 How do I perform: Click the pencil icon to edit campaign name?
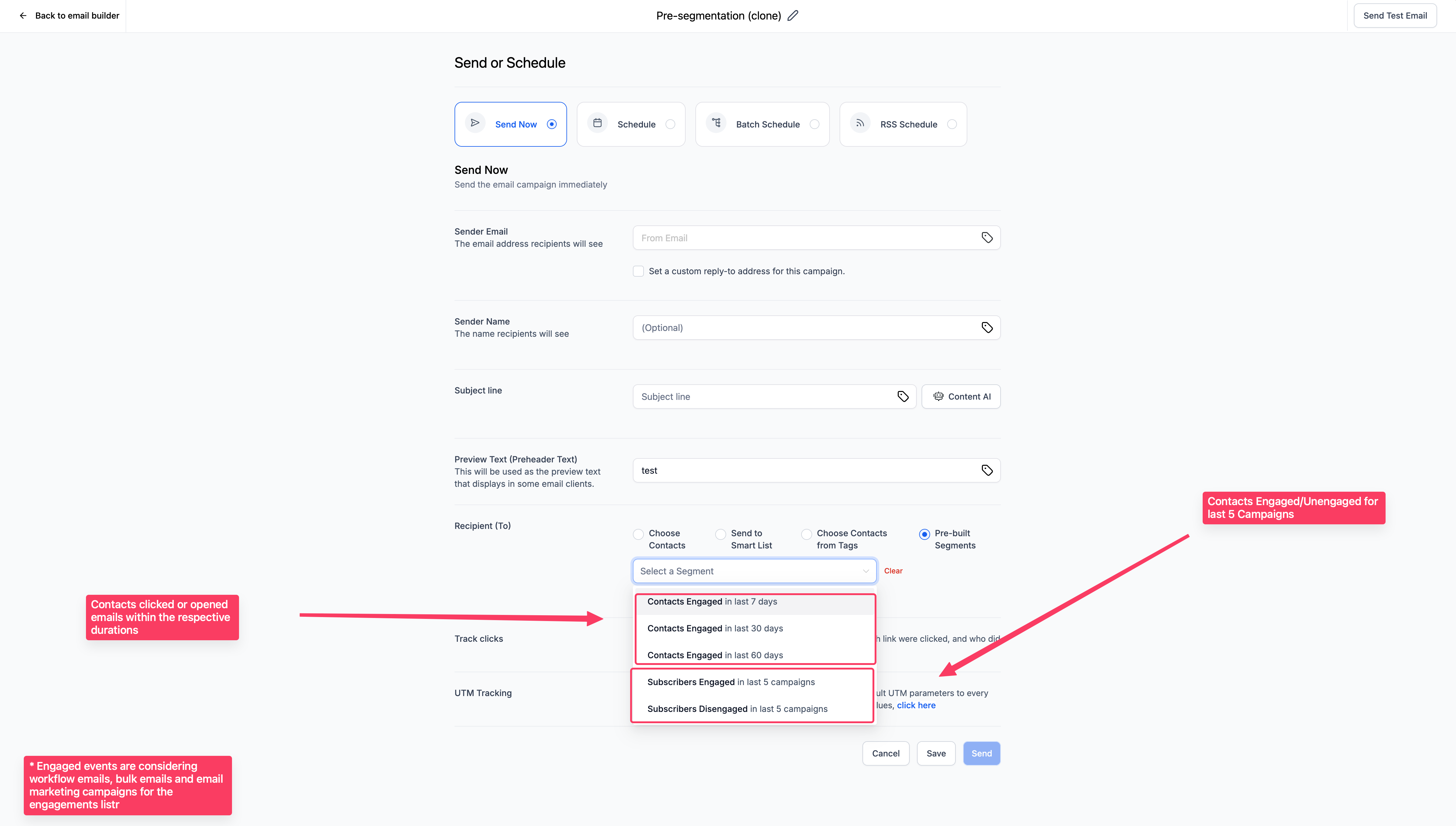[x=793, y=16]
